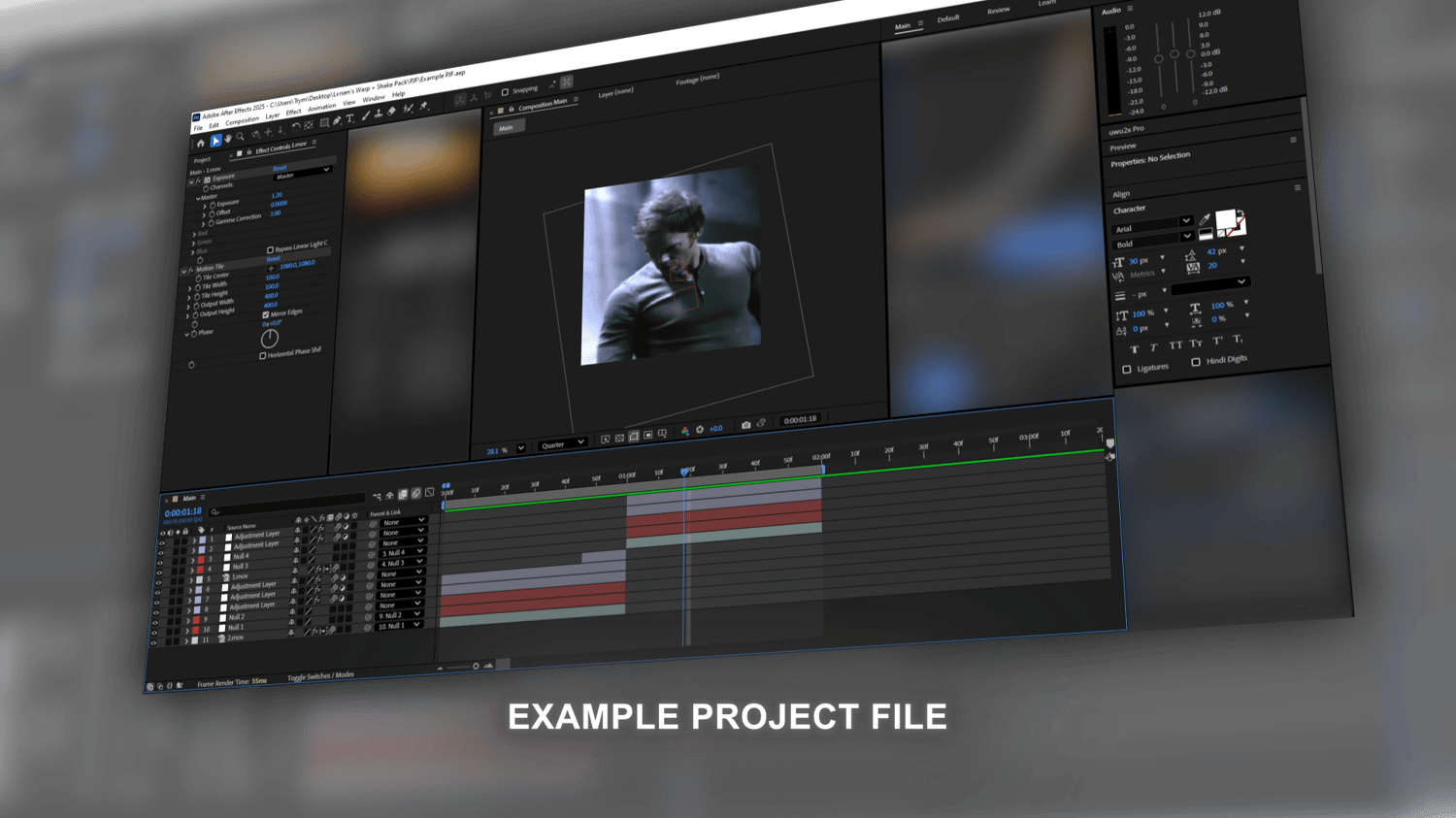The height and width of the screenshot is (818, 1456).
Task: Select the Puppet Pin tool
Action: 423,106
